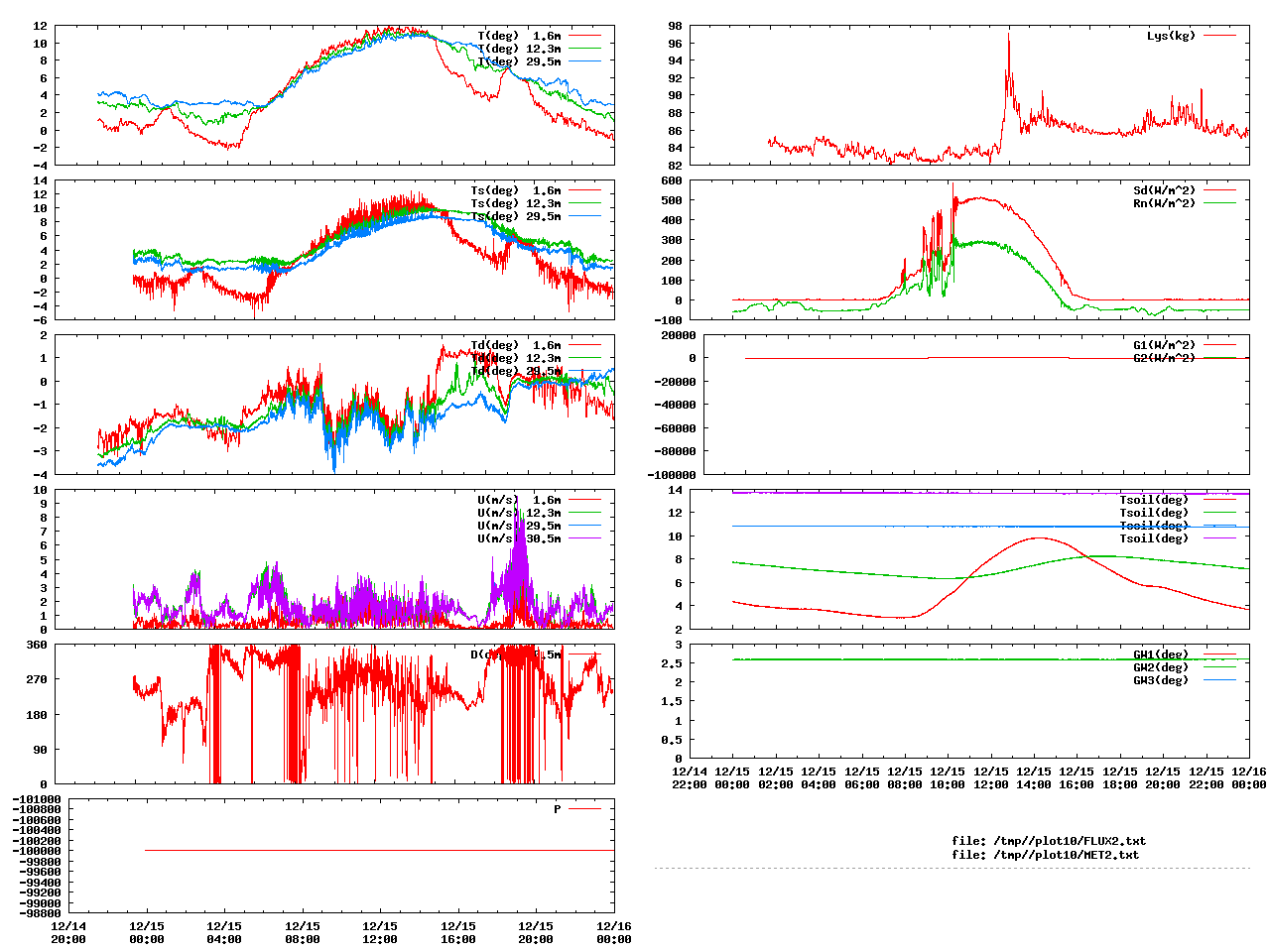Select the 'Ts(deg) 12.3m' legend label

click(x=516, y=203)
